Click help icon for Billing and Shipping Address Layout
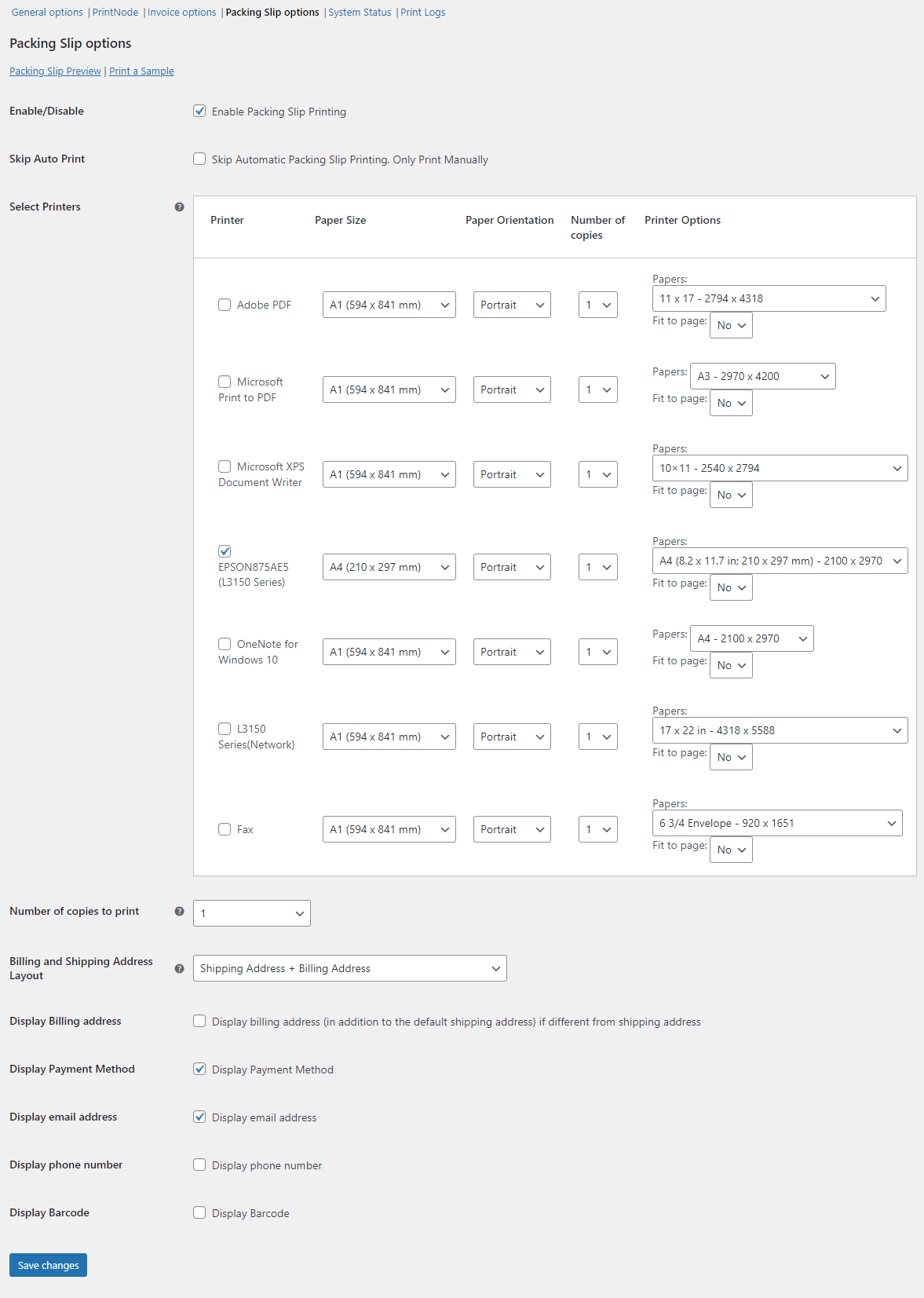The width and height of the screenshot is (924, 1298). pyautogui.click(x=179, y=969)
